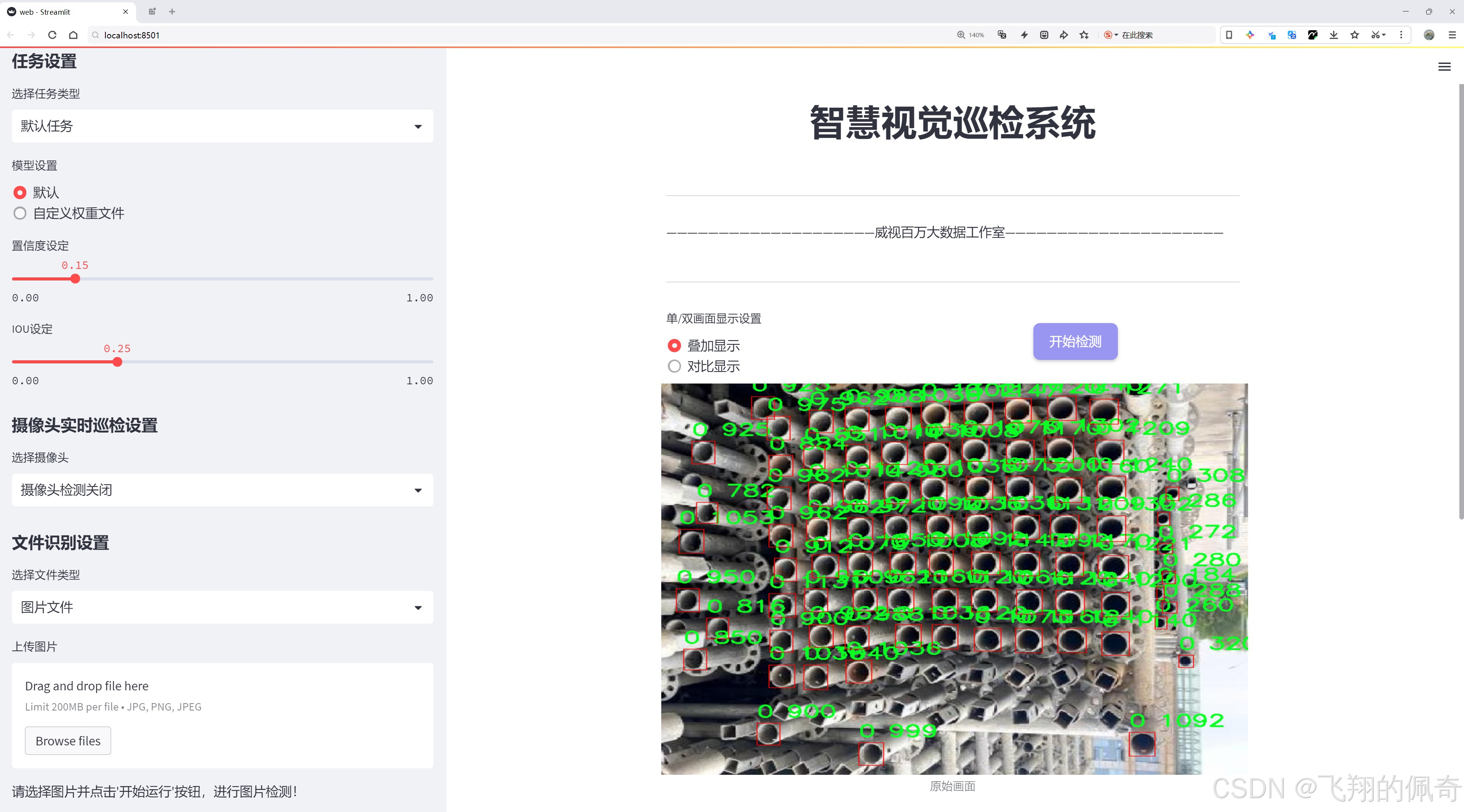
Task: Click the smiley face icon in address bar
Action: tap(1044, 34)
